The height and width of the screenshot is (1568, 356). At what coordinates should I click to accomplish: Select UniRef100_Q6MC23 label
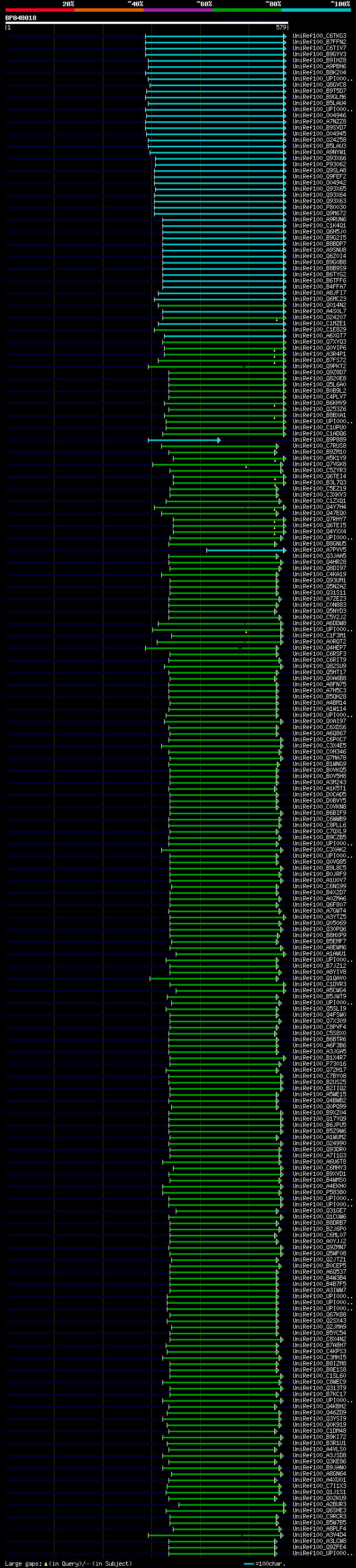pyautogui.click(x=319, y=299)
